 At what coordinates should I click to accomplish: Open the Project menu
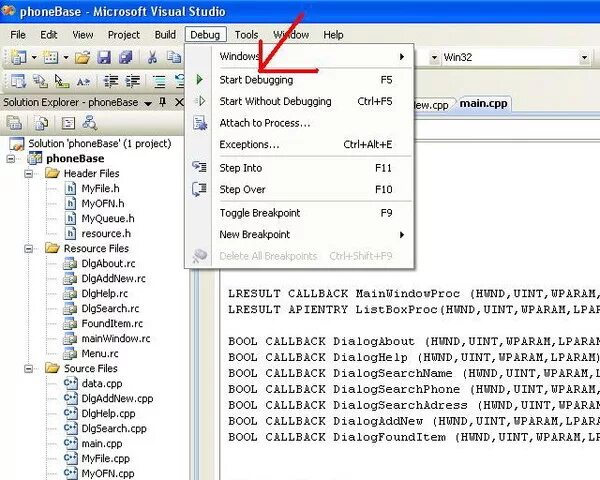(x=124, y=35)
